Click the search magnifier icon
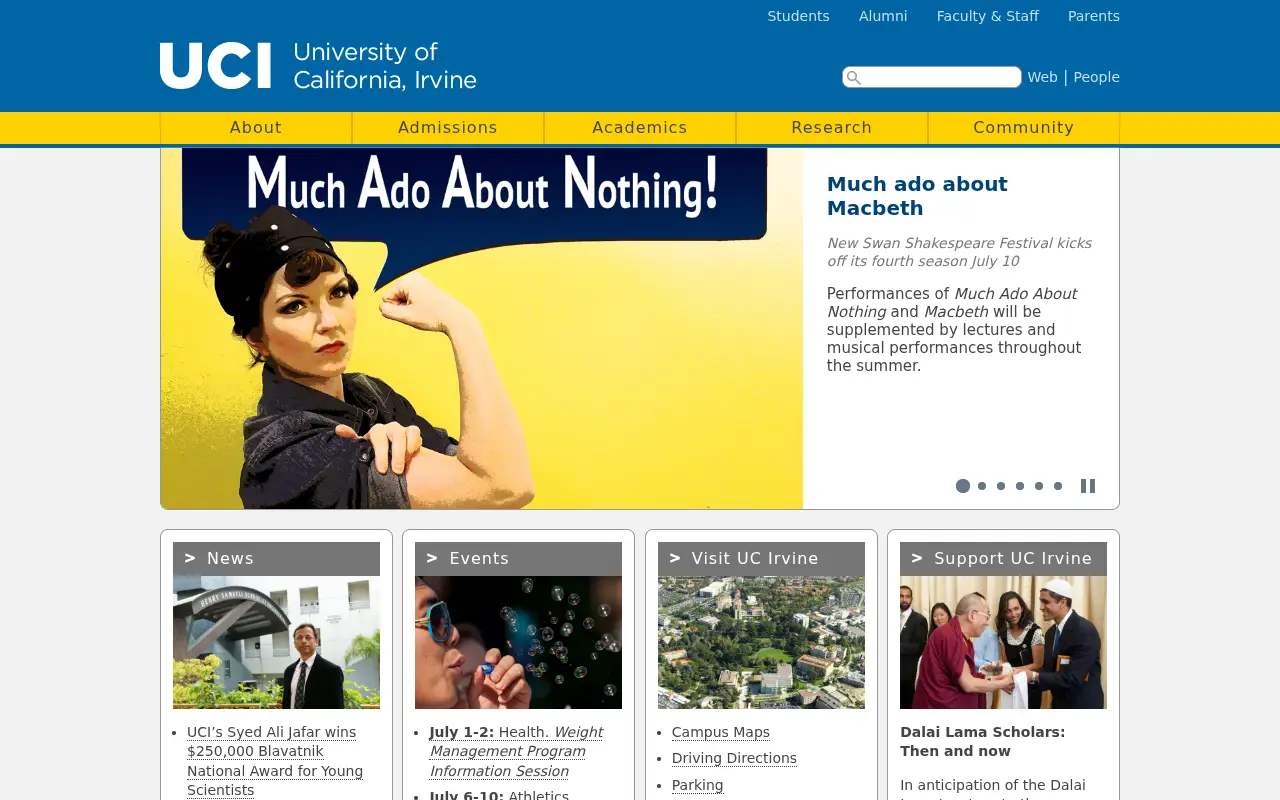This screenshot has width=1280, height=800. (853, 78)
